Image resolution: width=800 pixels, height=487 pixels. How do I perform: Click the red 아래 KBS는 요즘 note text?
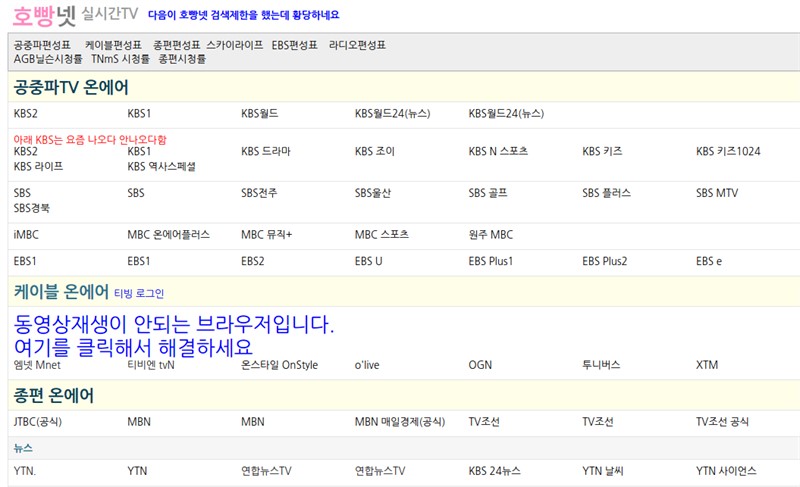(90, 139)
